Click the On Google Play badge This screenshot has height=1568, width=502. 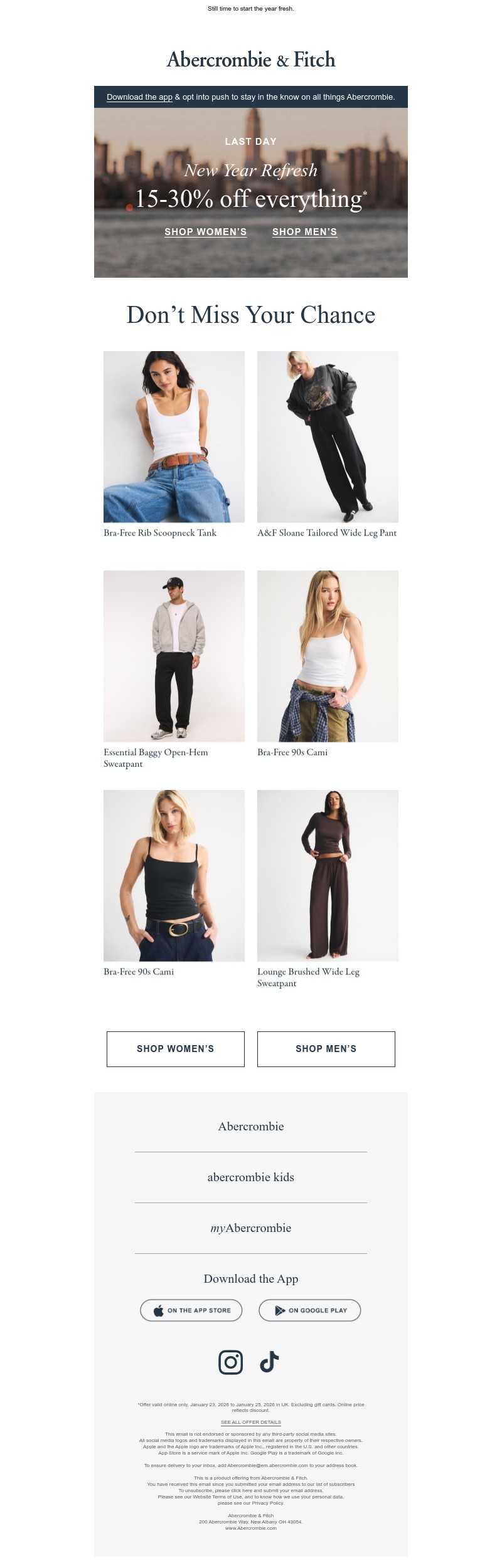point(310,1310)
